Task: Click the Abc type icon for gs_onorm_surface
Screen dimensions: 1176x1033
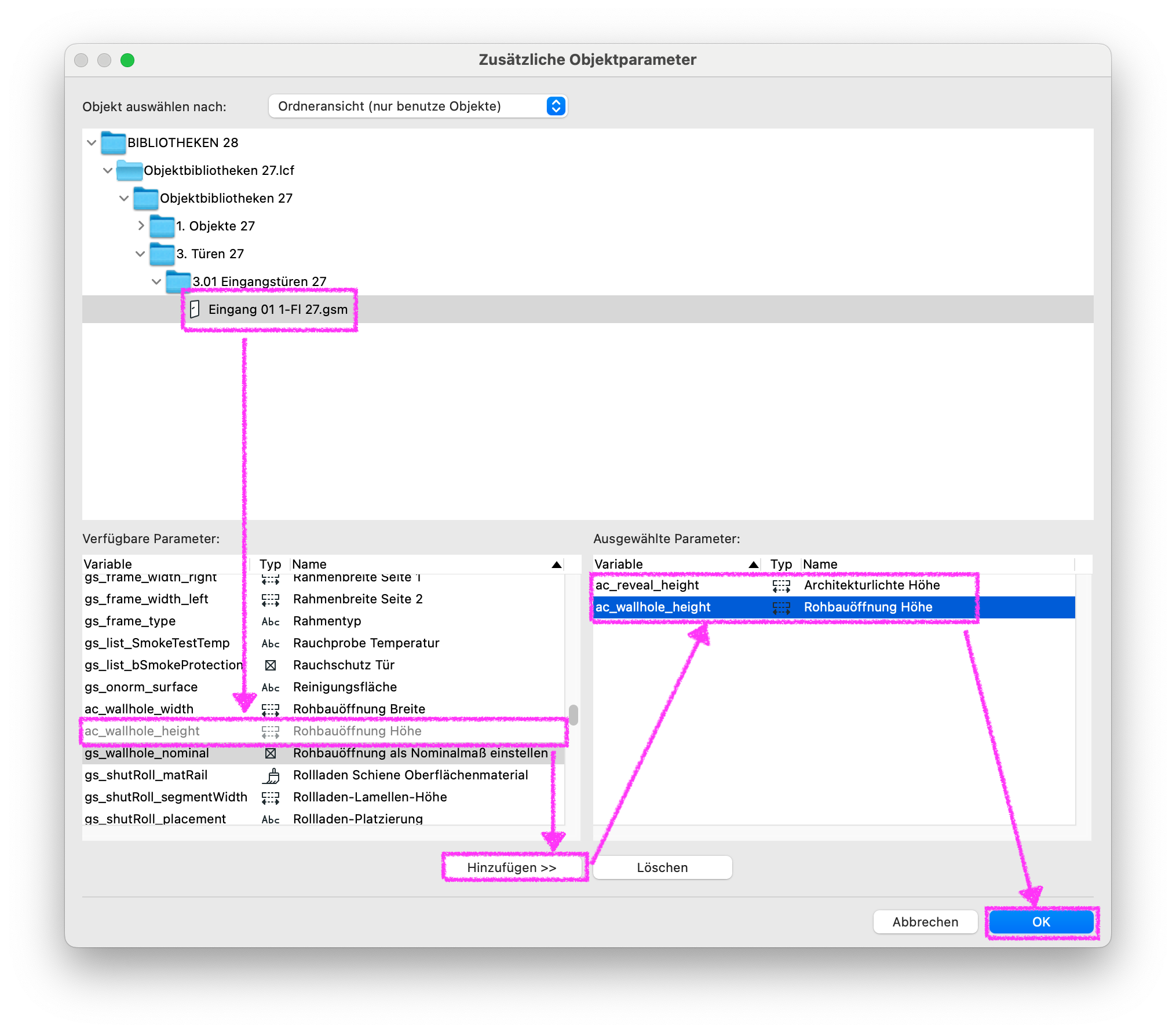Action: (271, 687)
